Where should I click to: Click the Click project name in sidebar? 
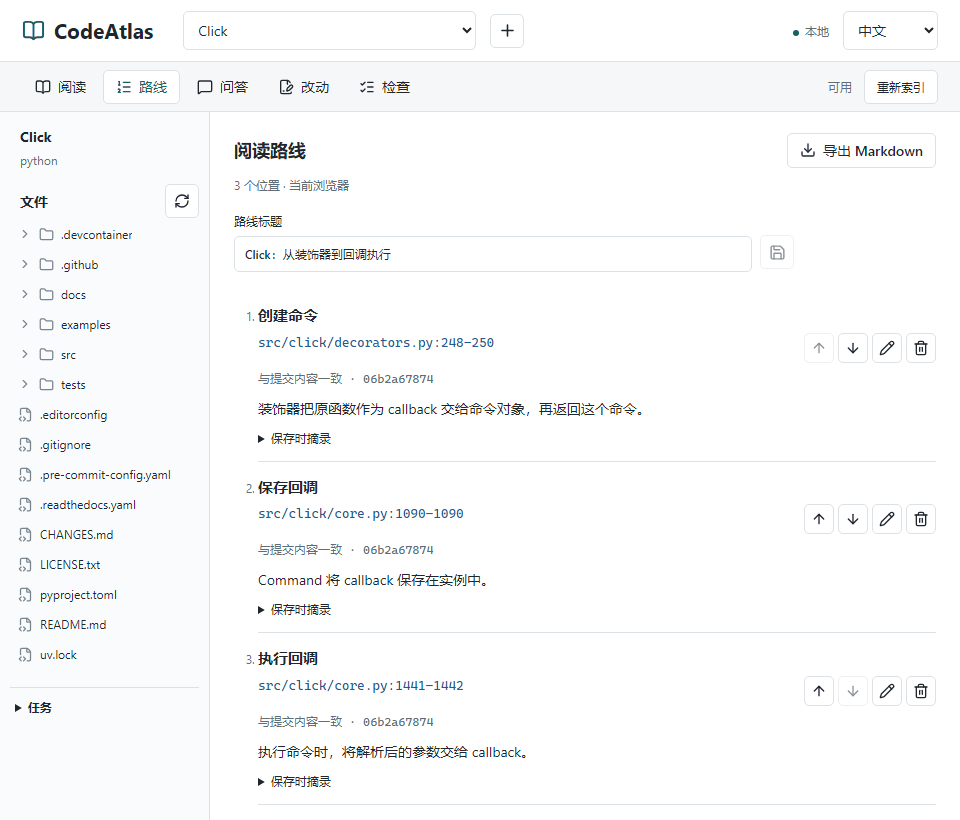click(36, 137)
